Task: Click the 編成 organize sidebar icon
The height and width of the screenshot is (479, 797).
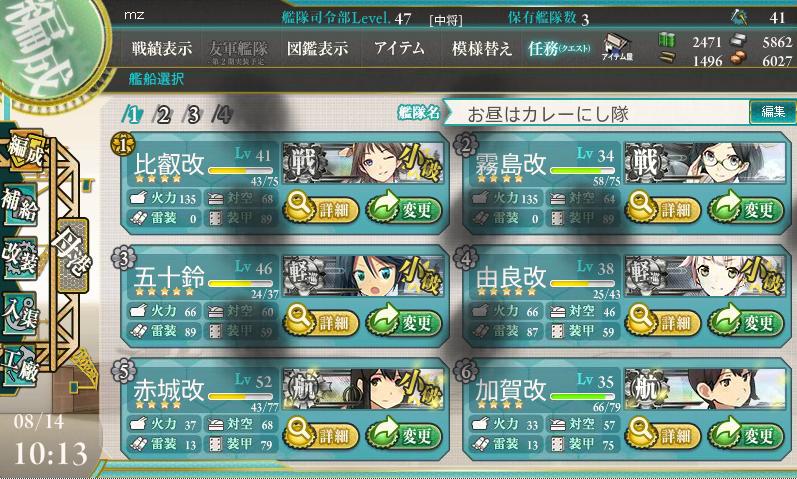Action: pos(22,150)
